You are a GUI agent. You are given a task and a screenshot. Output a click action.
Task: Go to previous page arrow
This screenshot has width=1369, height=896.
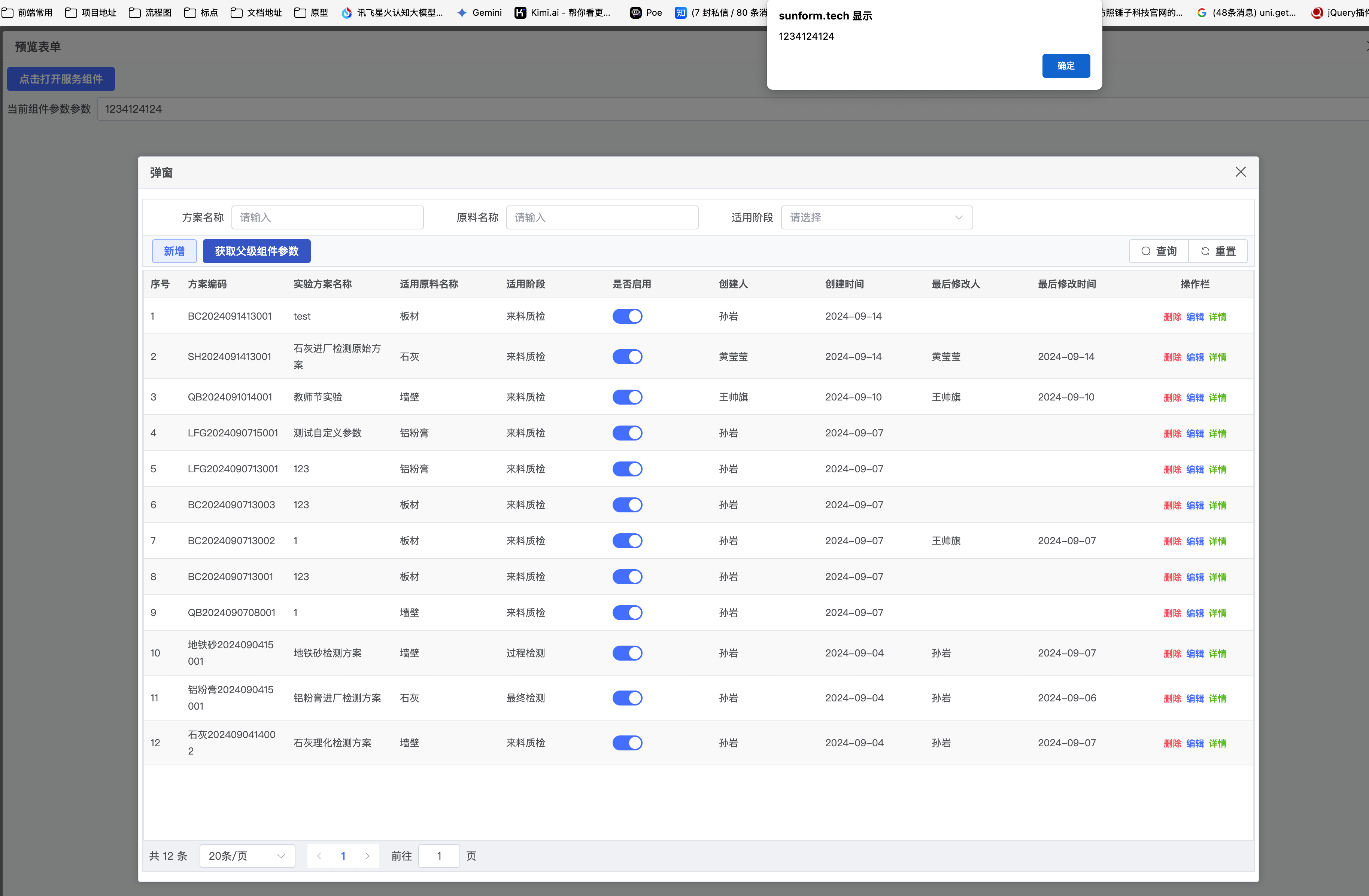click(x=319, y=856)
